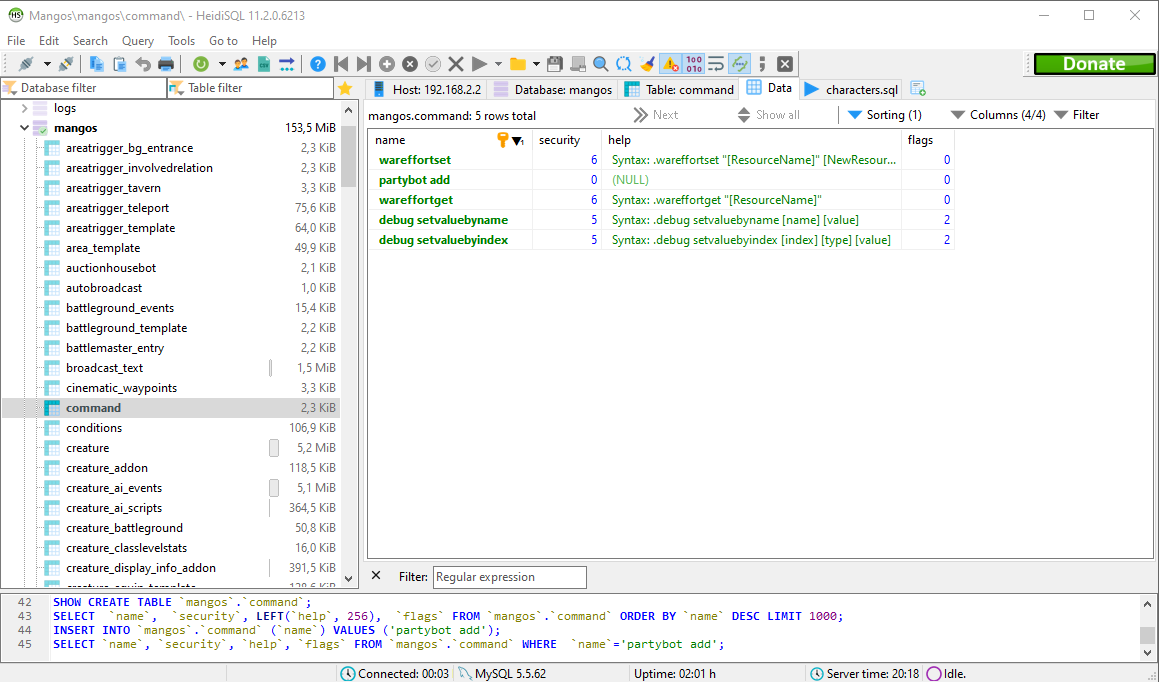This screenshot has width=1159, height=682.
Task: Switch to the Table: command tab
Action: [x=679, y=89]
